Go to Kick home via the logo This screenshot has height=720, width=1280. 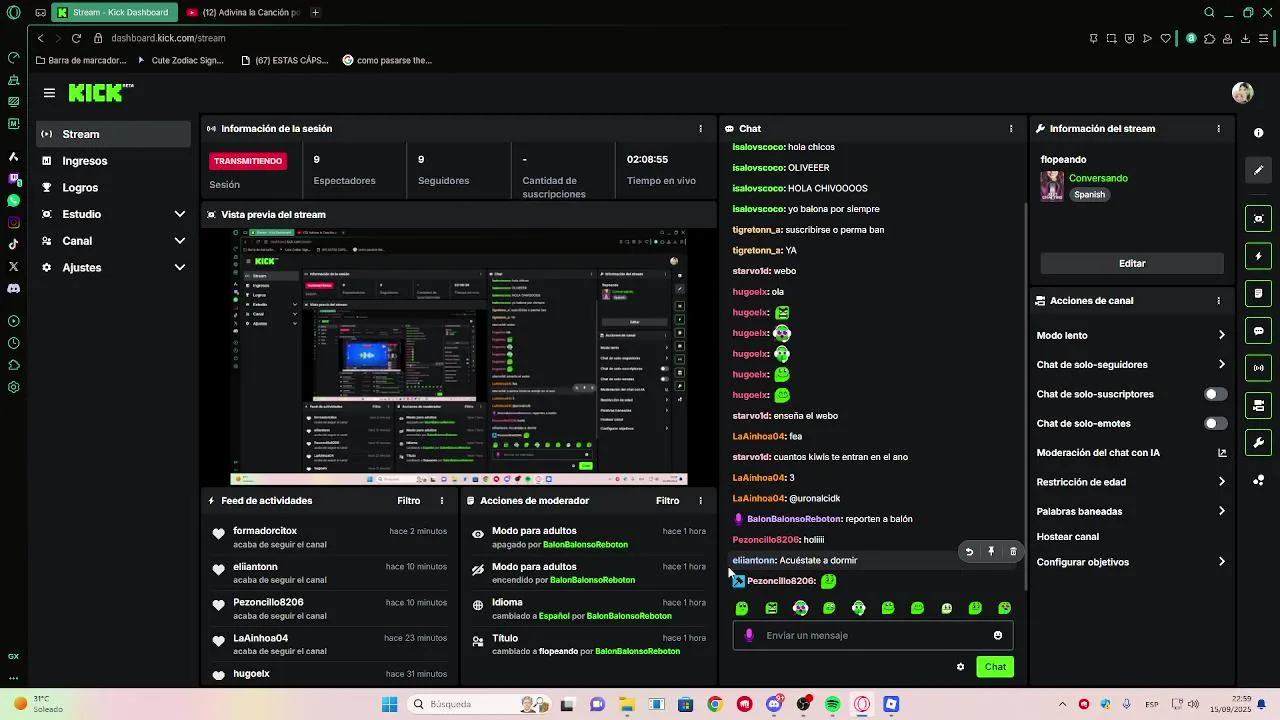pos(101,92)
